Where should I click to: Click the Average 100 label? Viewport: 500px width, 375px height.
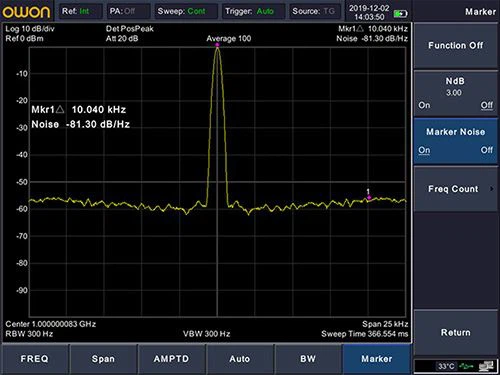click(x=229, y=39)
